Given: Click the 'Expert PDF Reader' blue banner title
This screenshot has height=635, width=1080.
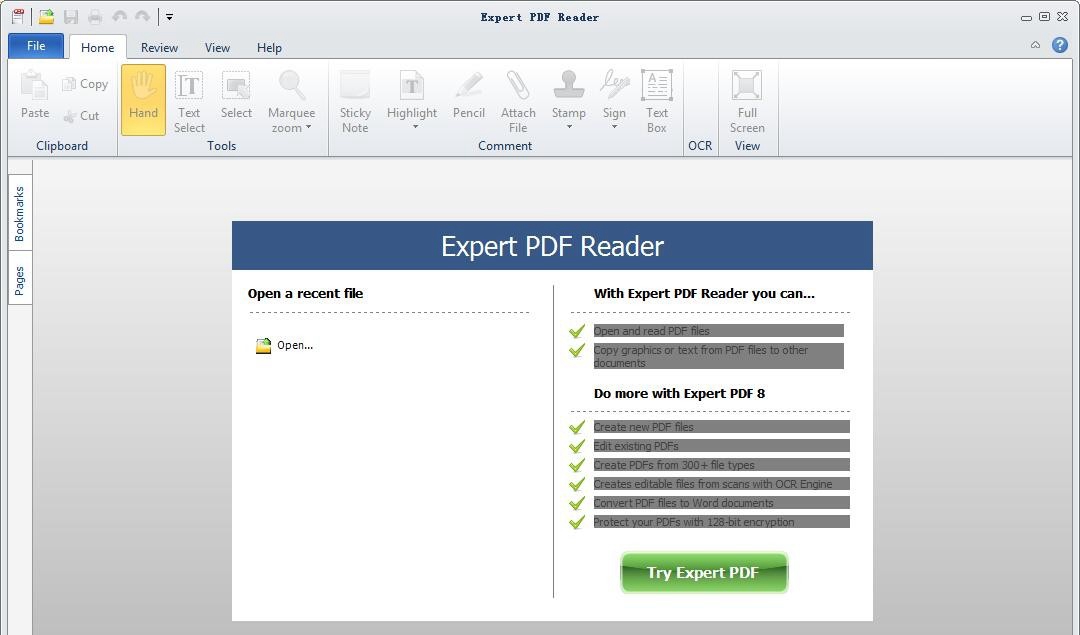Looking at the screenshot, I should click(552, 246).
